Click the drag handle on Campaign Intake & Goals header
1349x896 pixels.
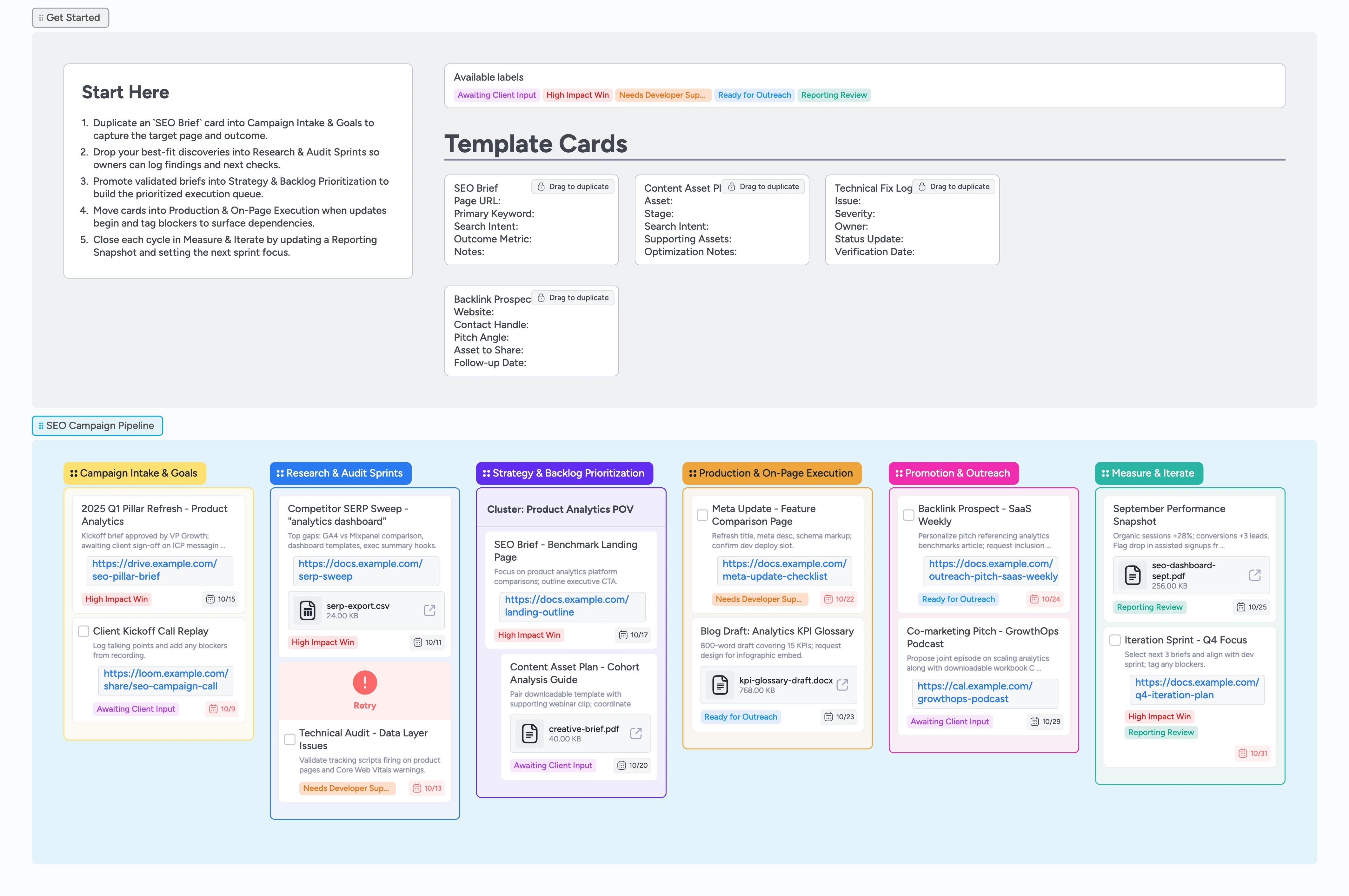(x=73, y=473)
